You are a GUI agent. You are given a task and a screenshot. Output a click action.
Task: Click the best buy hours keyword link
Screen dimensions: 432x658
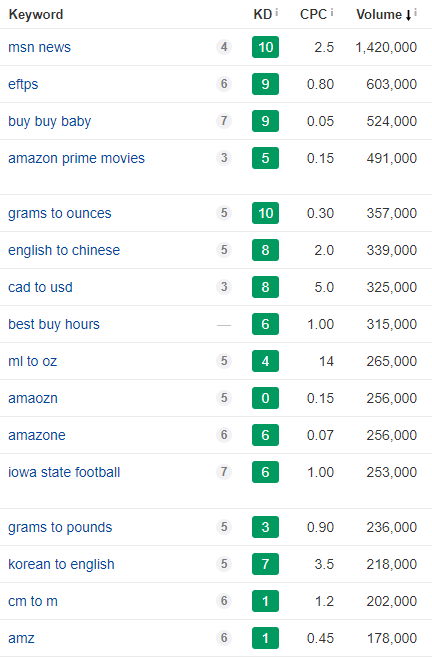[54, 324]
